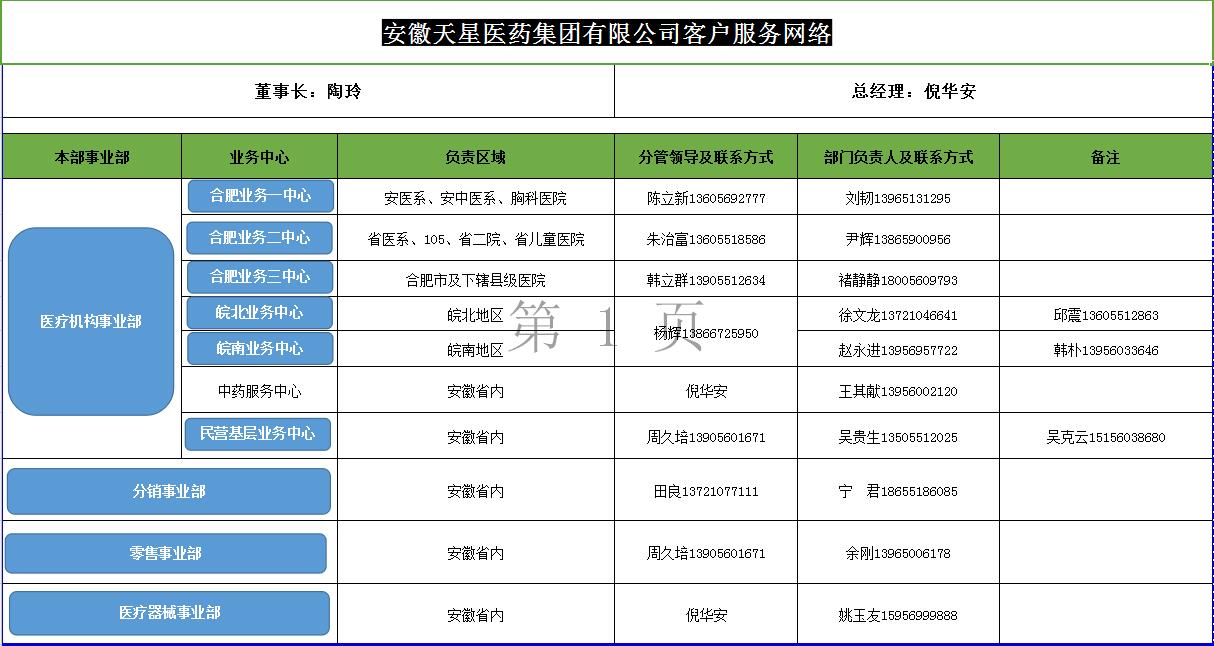Select cell 省医系、105、省二院、省儿童医院
Image resolution: width=1214 pixels, height=646 pixels.
(x=476, y=239)
